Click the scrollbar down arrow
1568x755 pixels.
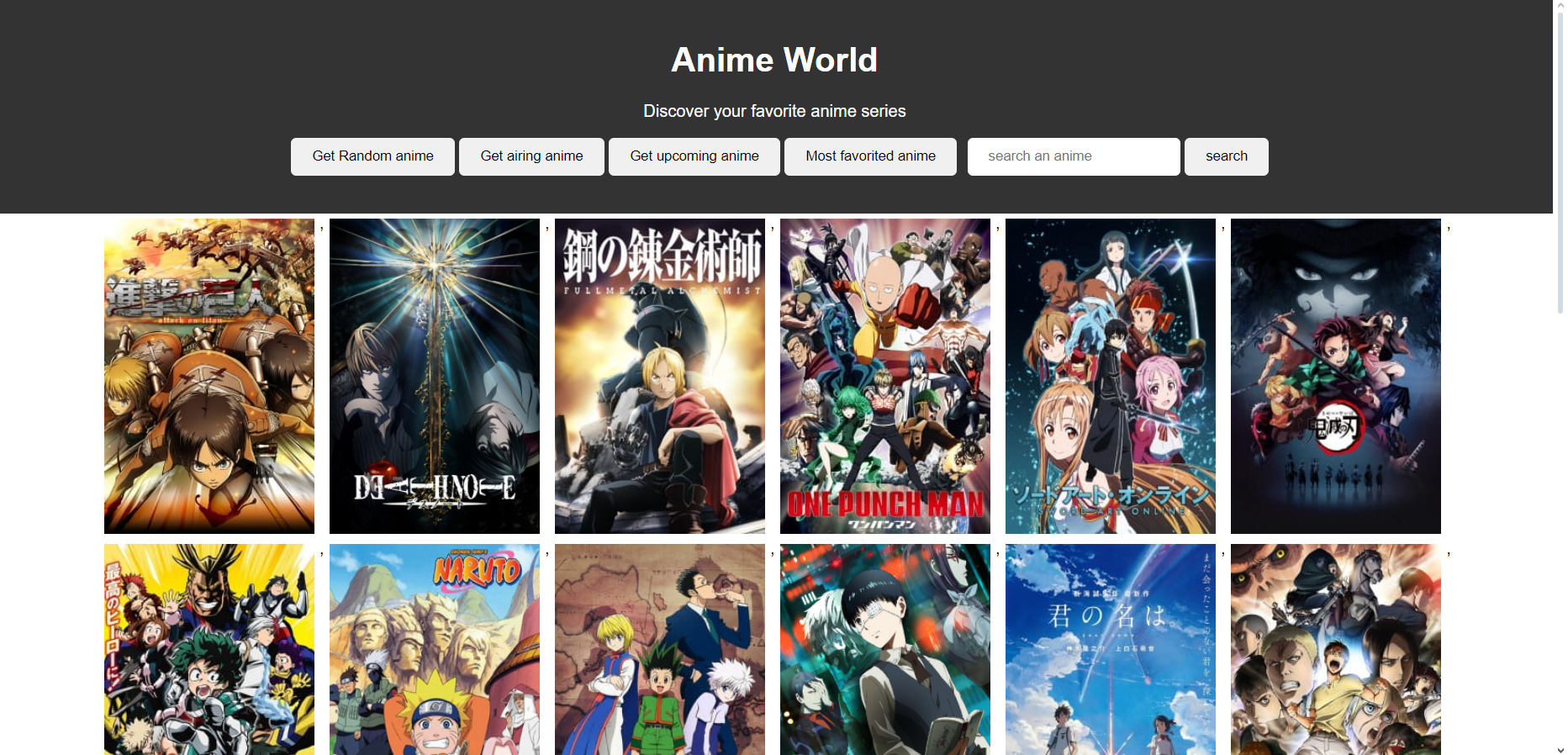(1560, 749)
